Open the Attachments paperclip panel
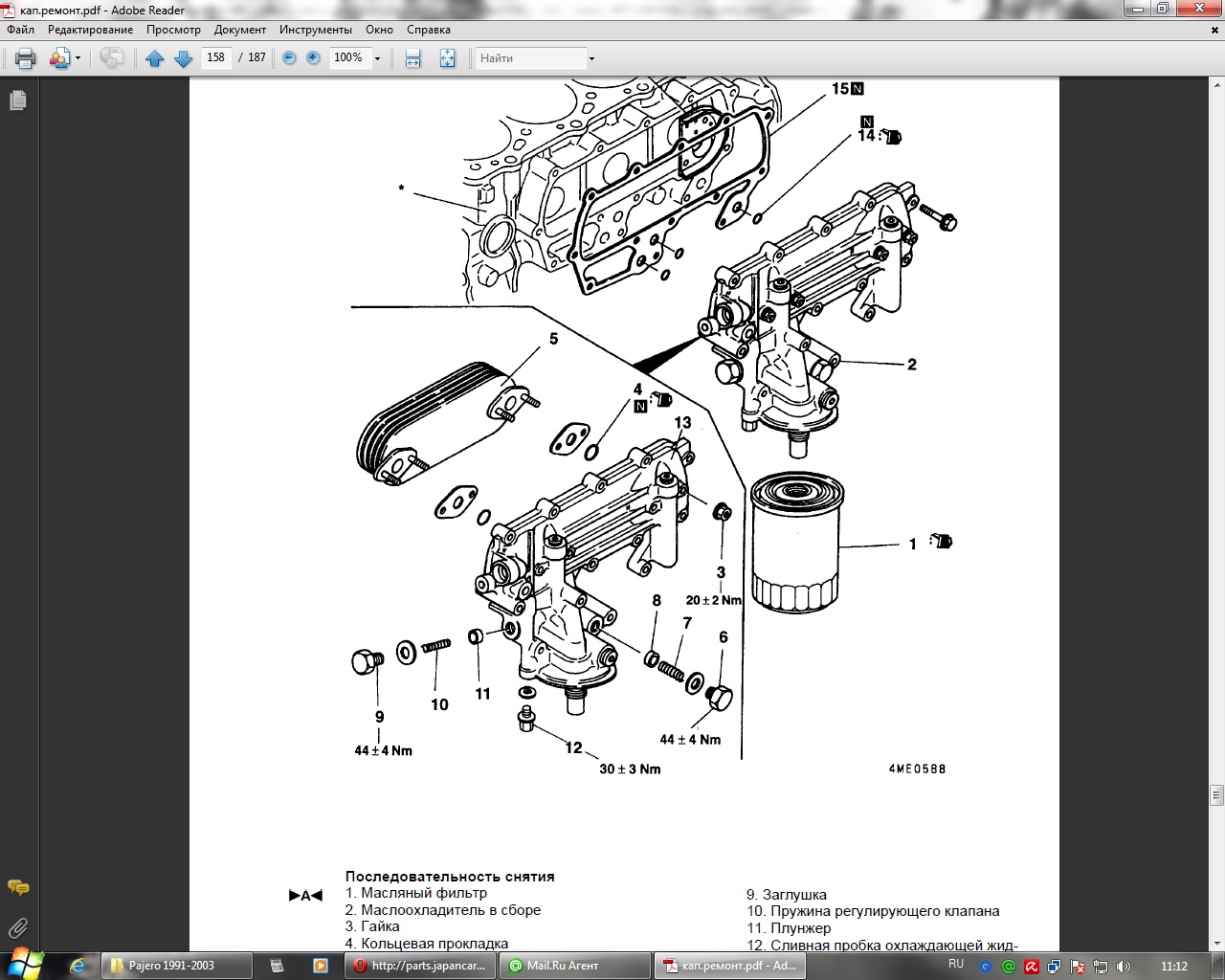1225x980 pixels. point(17,927)
